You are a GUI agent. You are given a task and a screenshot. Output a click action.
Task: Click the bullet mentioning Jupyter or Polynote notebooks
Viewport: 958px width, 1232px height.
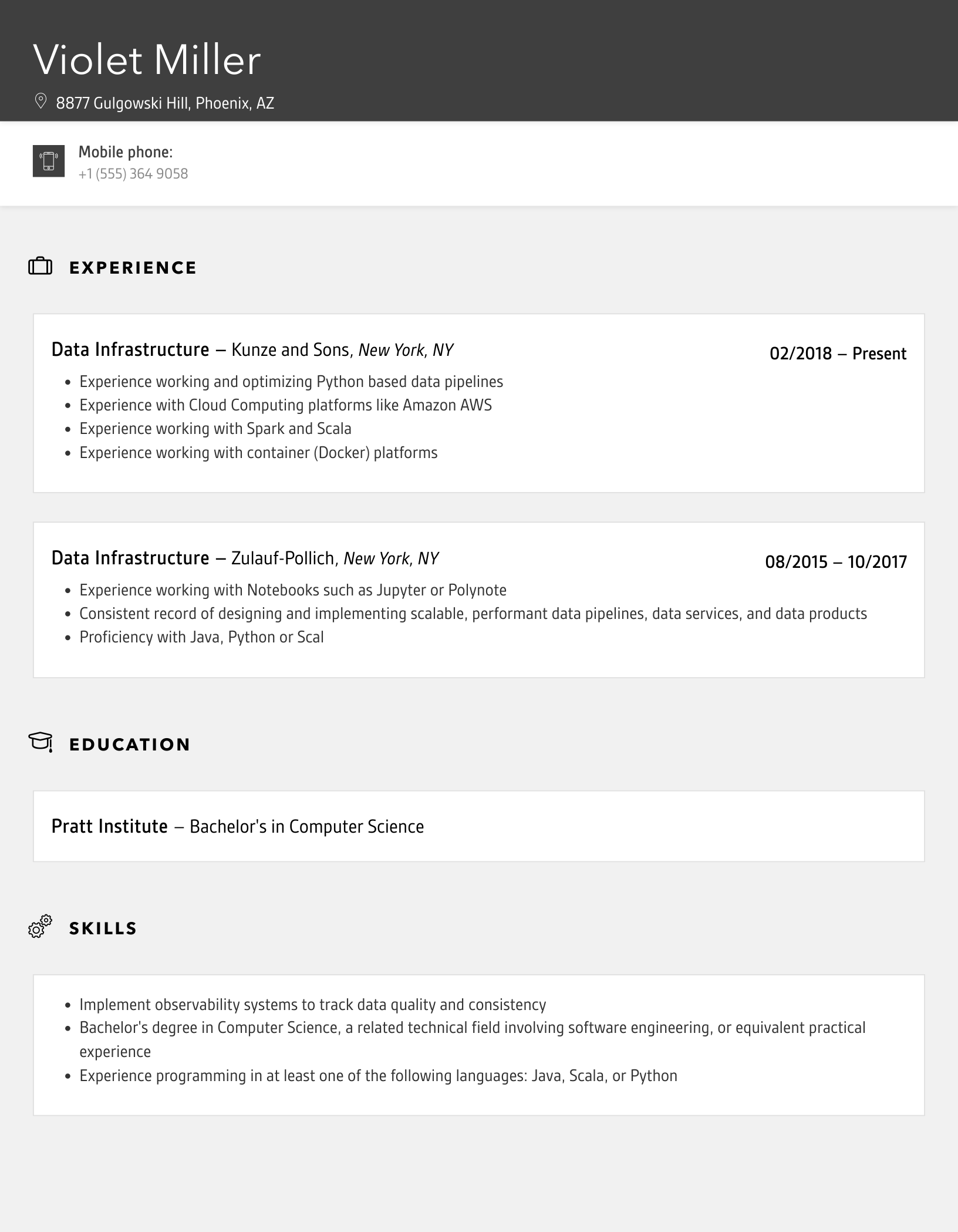point(293,590)
